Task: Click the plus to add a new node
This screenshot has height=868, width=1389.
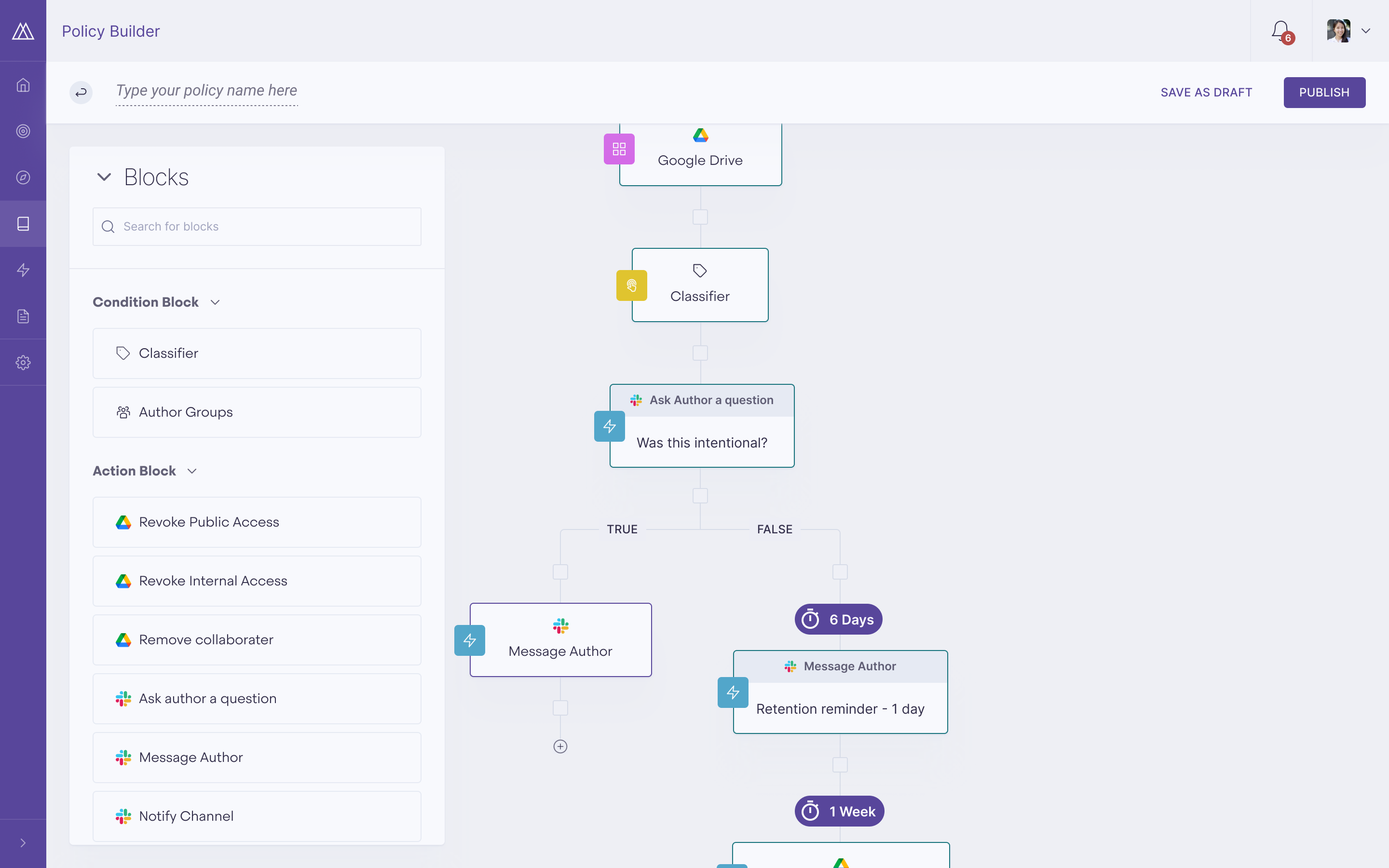Action: tap(560, 746)
